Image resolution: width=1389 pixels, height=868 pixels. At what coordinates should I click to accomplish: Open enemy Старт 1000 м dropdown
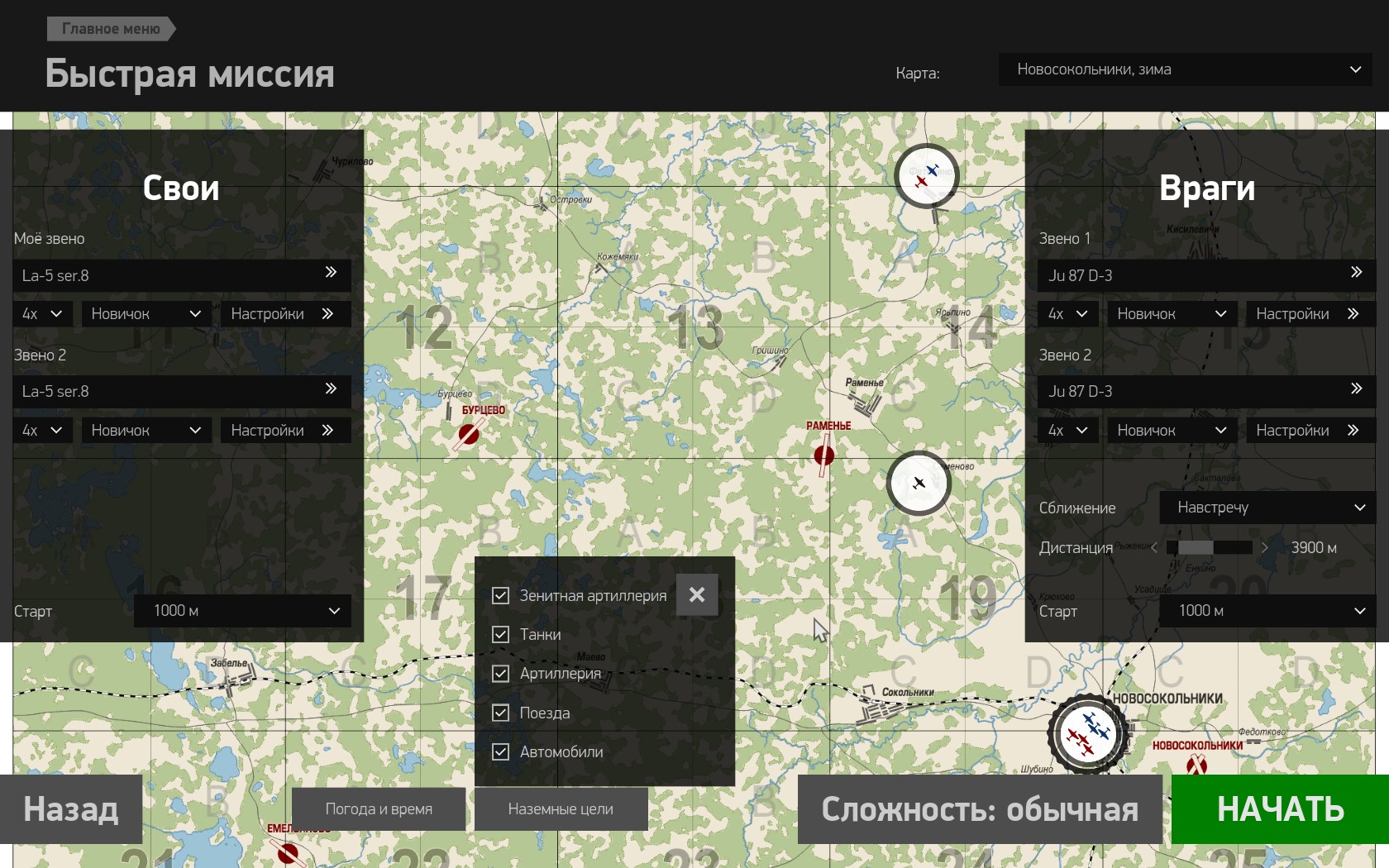click(1267, 611)
